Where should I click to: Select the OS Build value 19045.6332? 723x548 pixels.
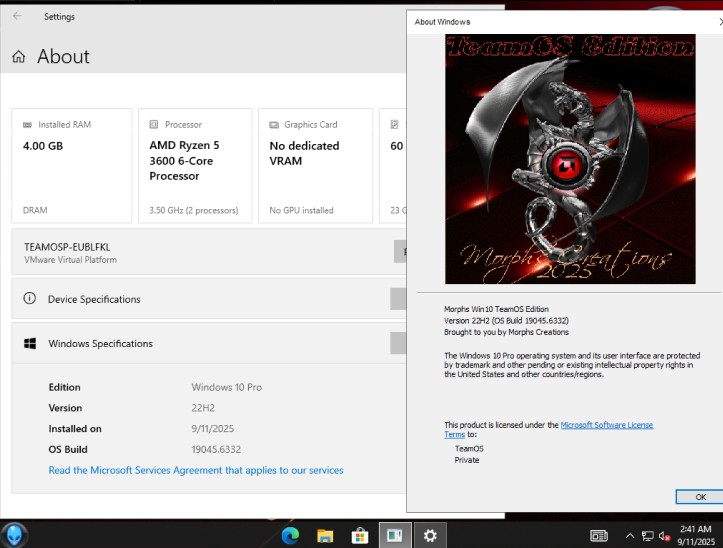(216, 449)
